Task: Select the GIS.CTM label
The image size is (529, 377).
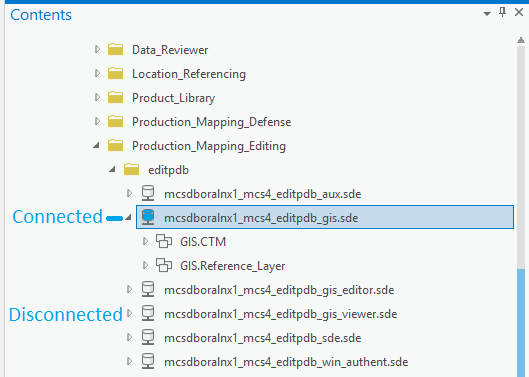Action: tap(203, 242)
